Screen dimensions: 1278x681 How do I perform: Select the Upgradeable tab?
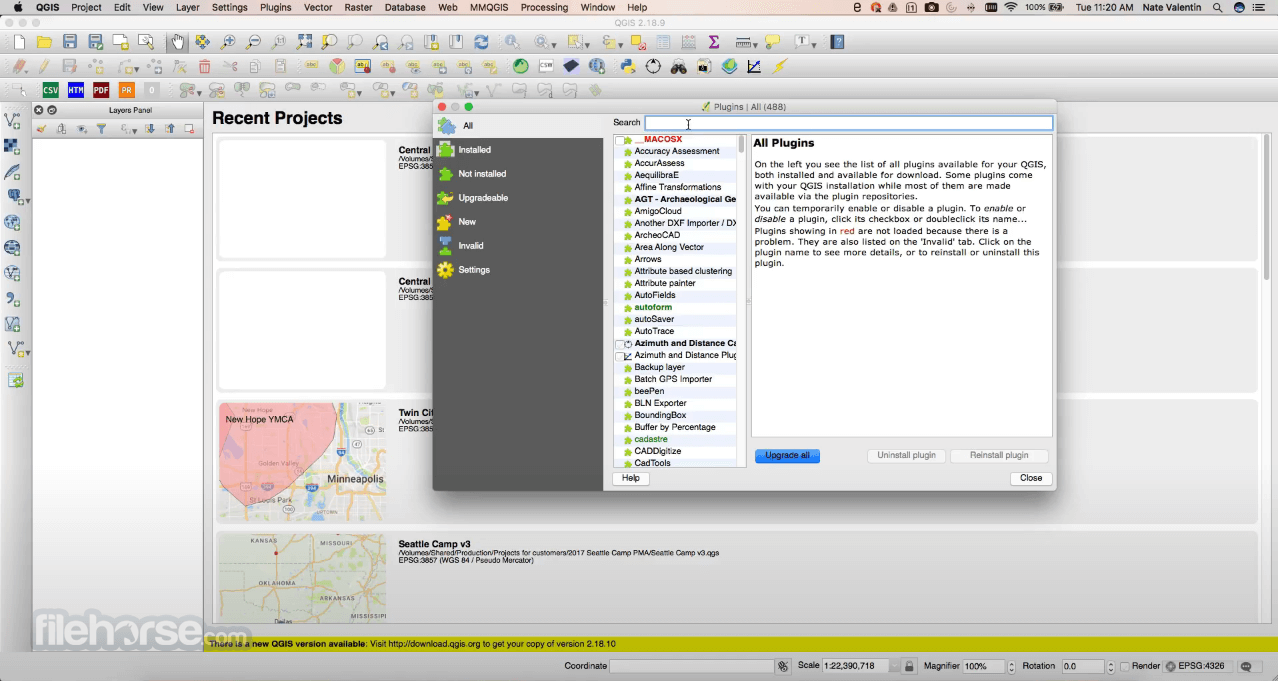518,198
